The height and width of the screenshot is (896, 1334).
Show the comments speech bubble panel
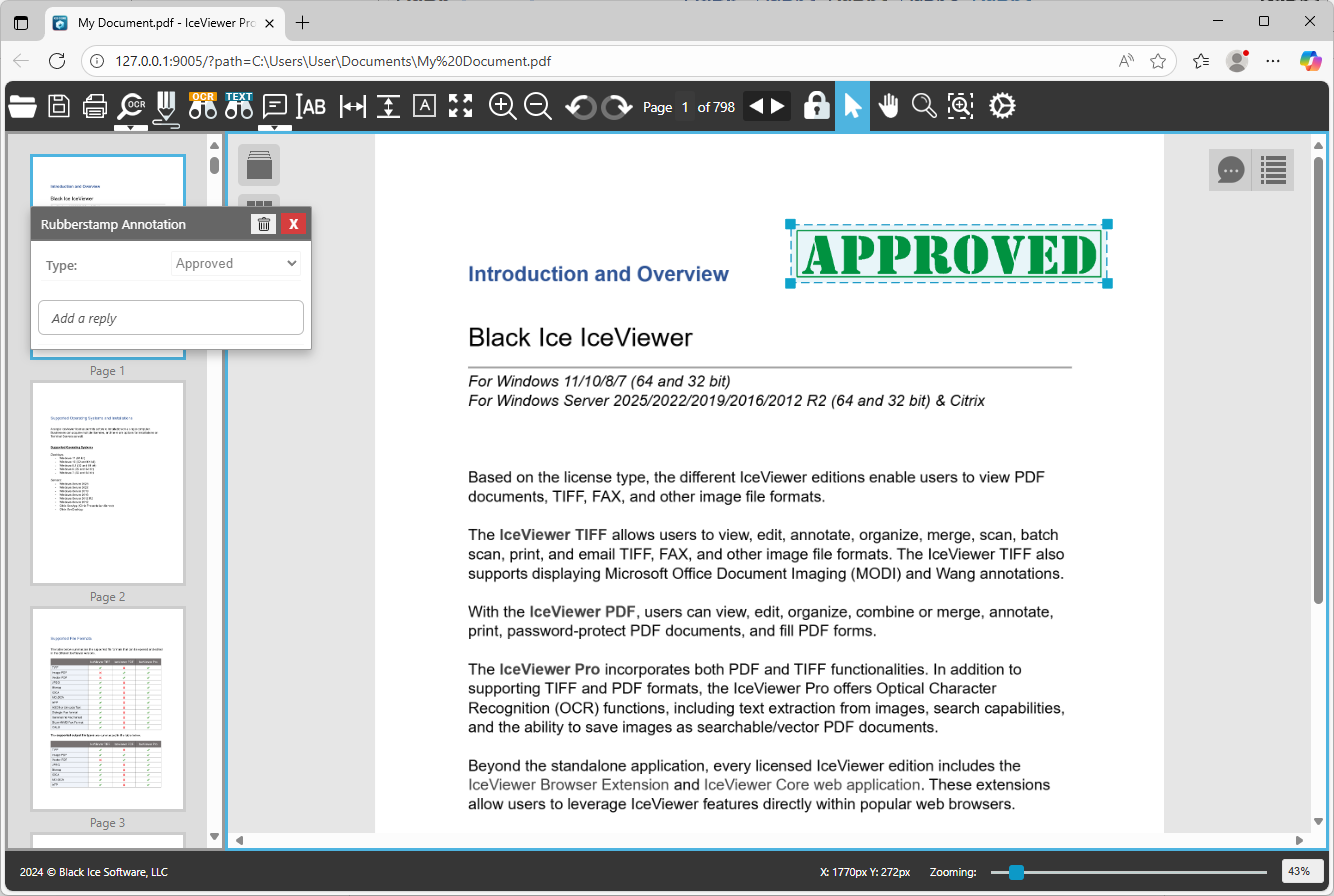(x=1231, y=170)
